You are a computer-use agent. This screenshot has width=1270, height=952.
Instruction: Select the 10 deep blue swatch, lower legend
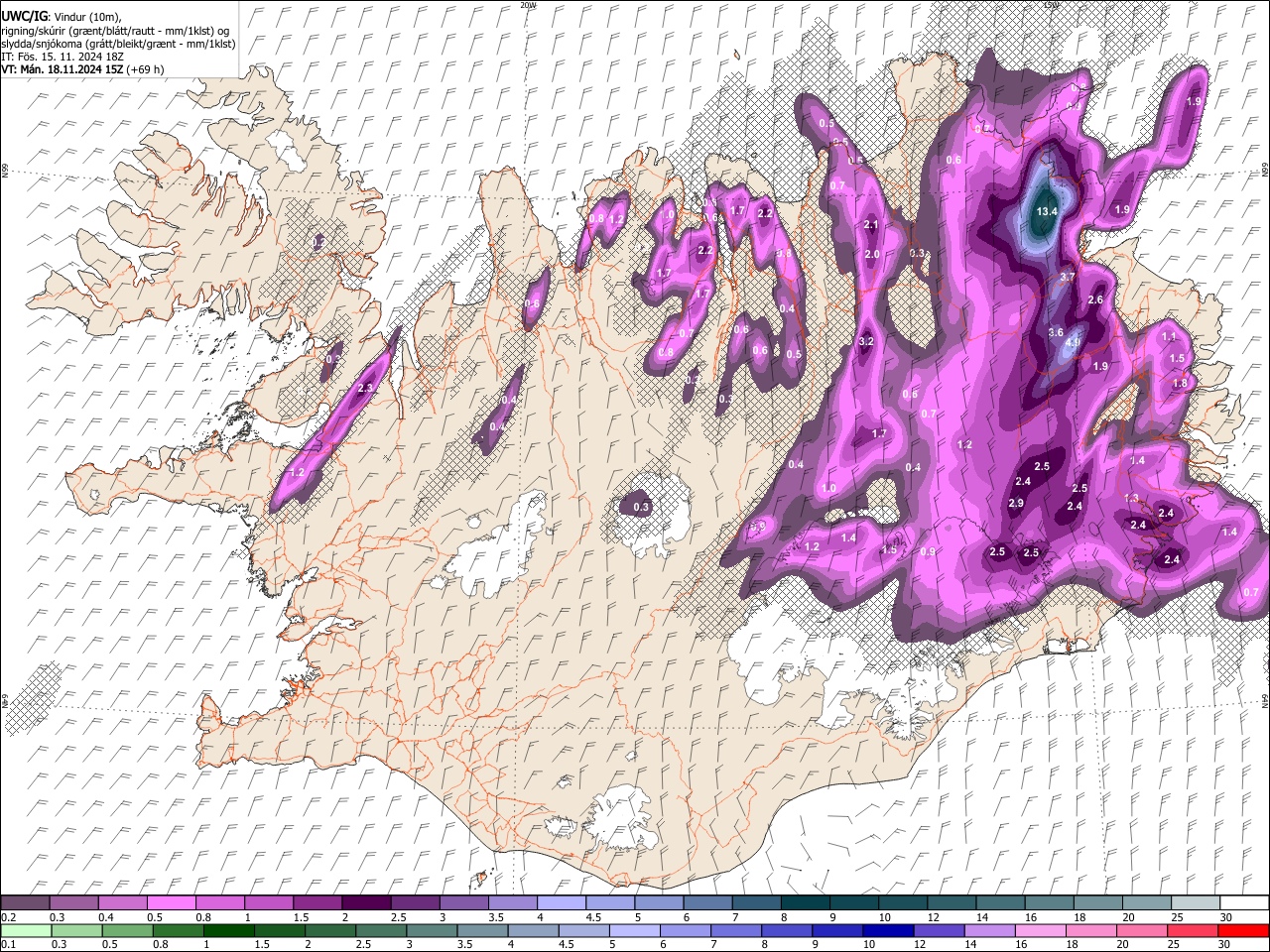(887, 930)
